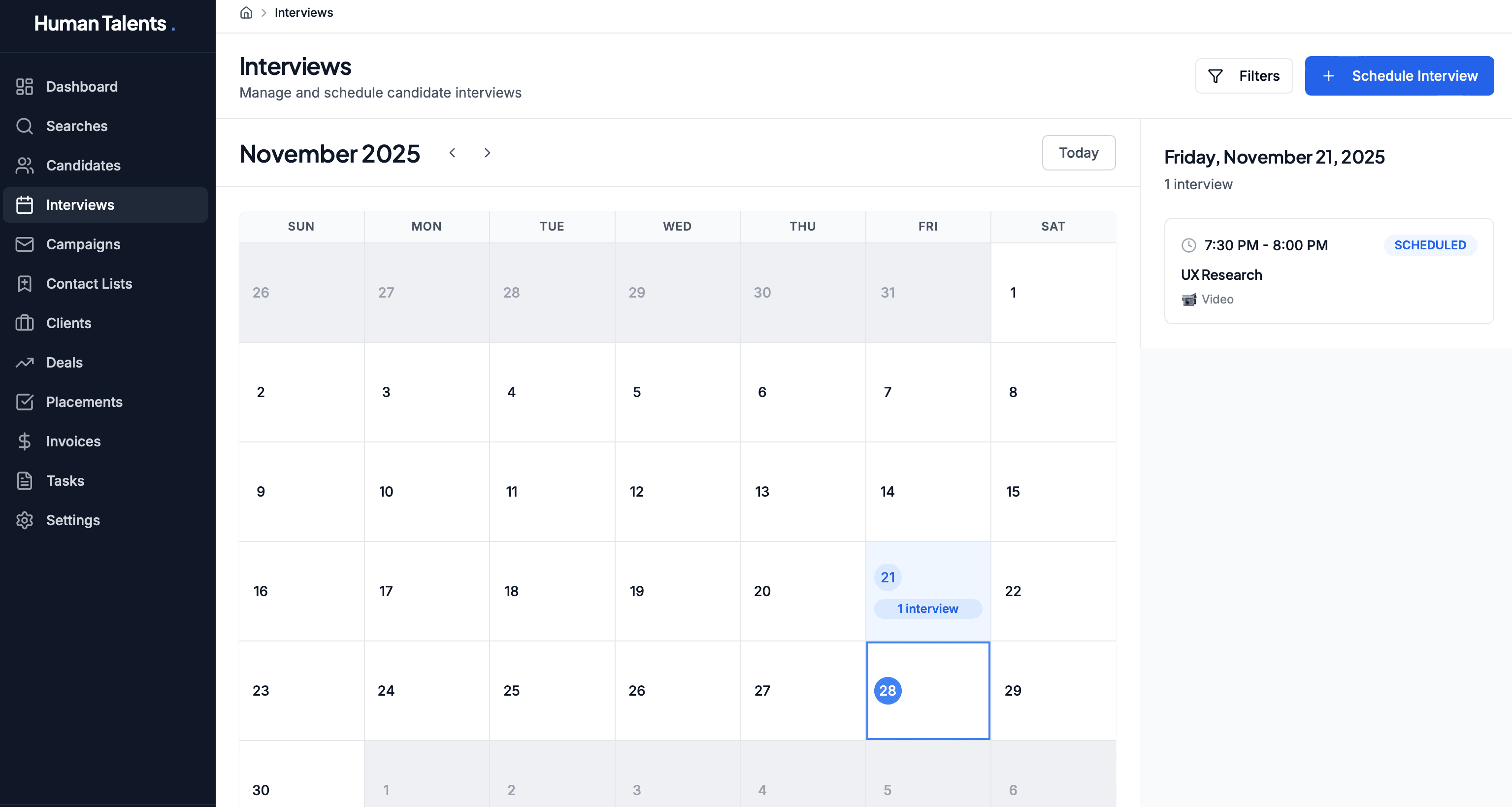This screenshot has height=807, width=1512.
Task: Select November 14 calendar cell
Action: (x=927, y=492)
